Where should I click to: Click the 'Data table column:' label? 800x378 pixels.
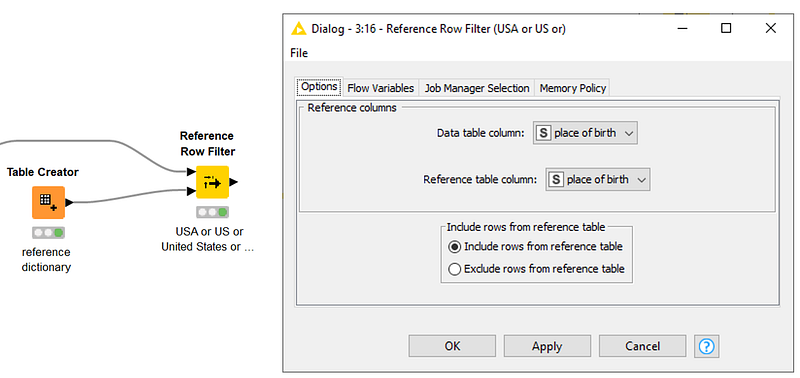click(481, 133)
